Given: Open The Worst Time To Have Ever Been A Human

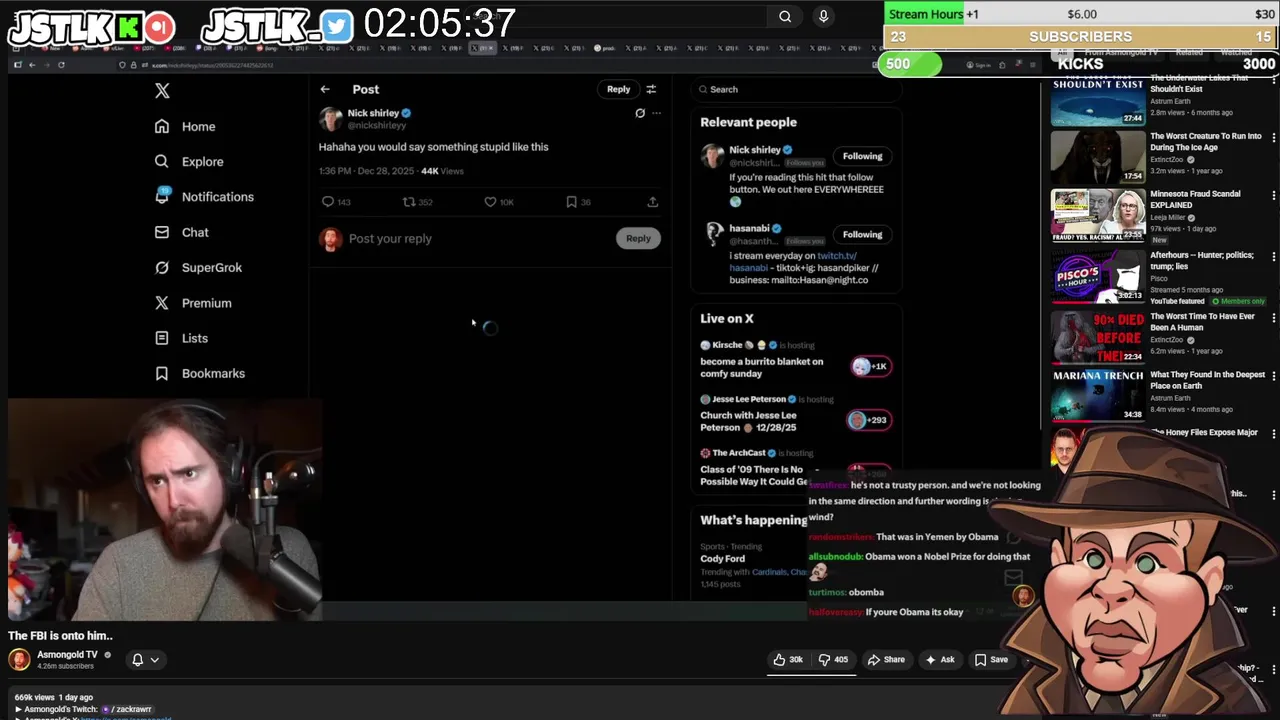Looking at the screenshot, I should coord(1202,322).
